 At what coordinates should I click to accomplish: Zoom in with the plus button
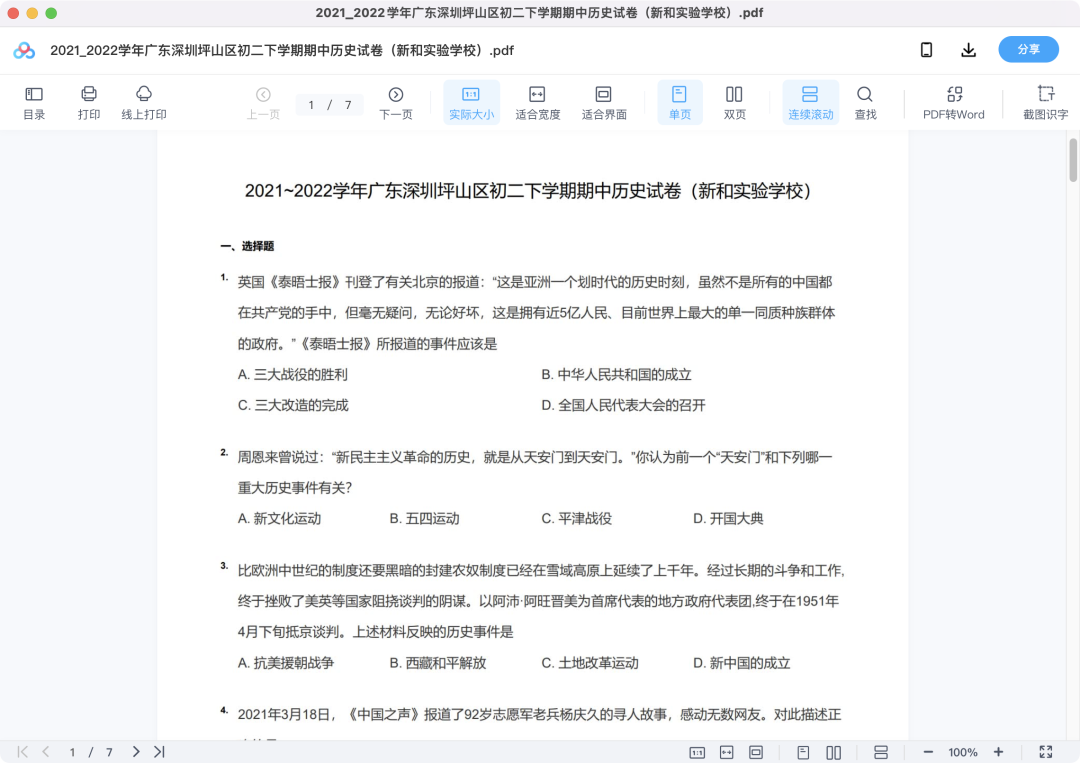pyautogui.click(x=998, y=752)
